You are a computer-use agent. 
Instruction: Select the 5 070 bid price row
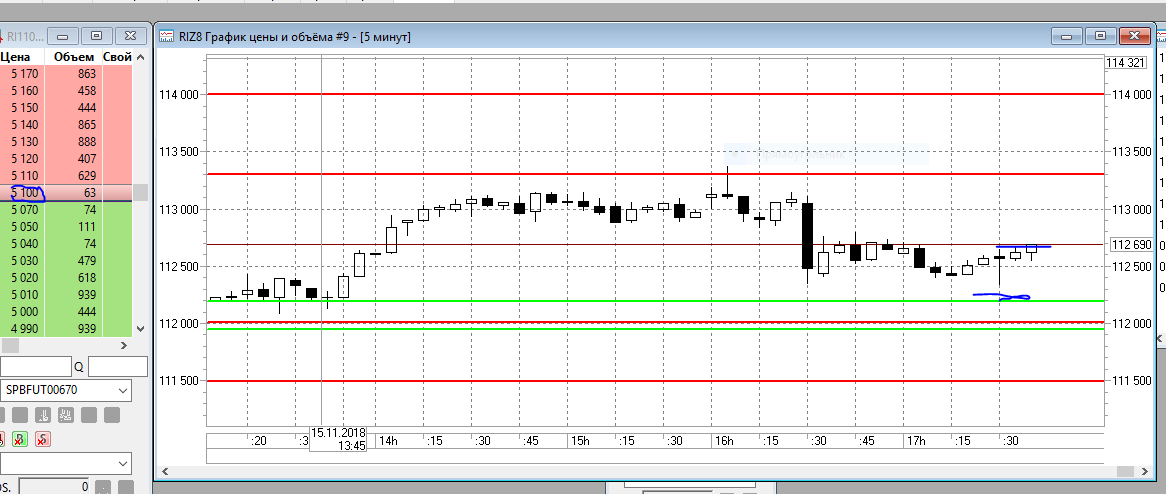pyautogui.click(x=66, y=210)
